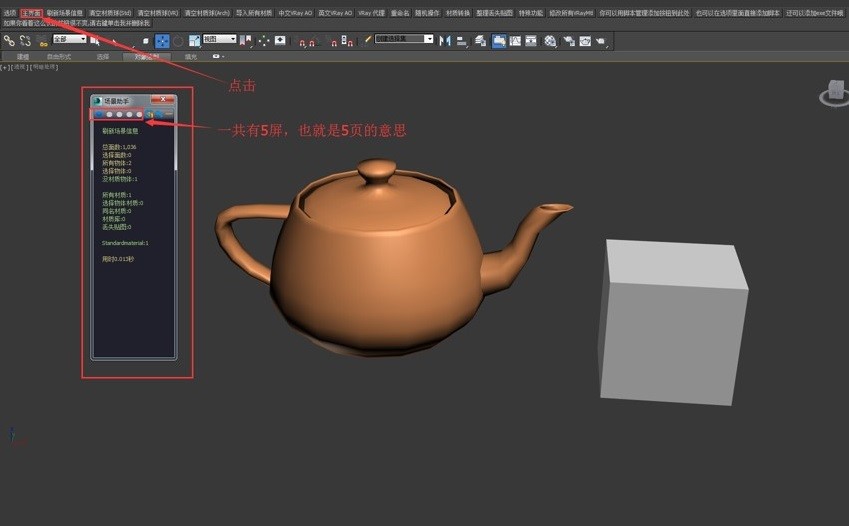849x526 pixels.
Task: Click the 导入所有材质 button
Action: coord(254,12)
